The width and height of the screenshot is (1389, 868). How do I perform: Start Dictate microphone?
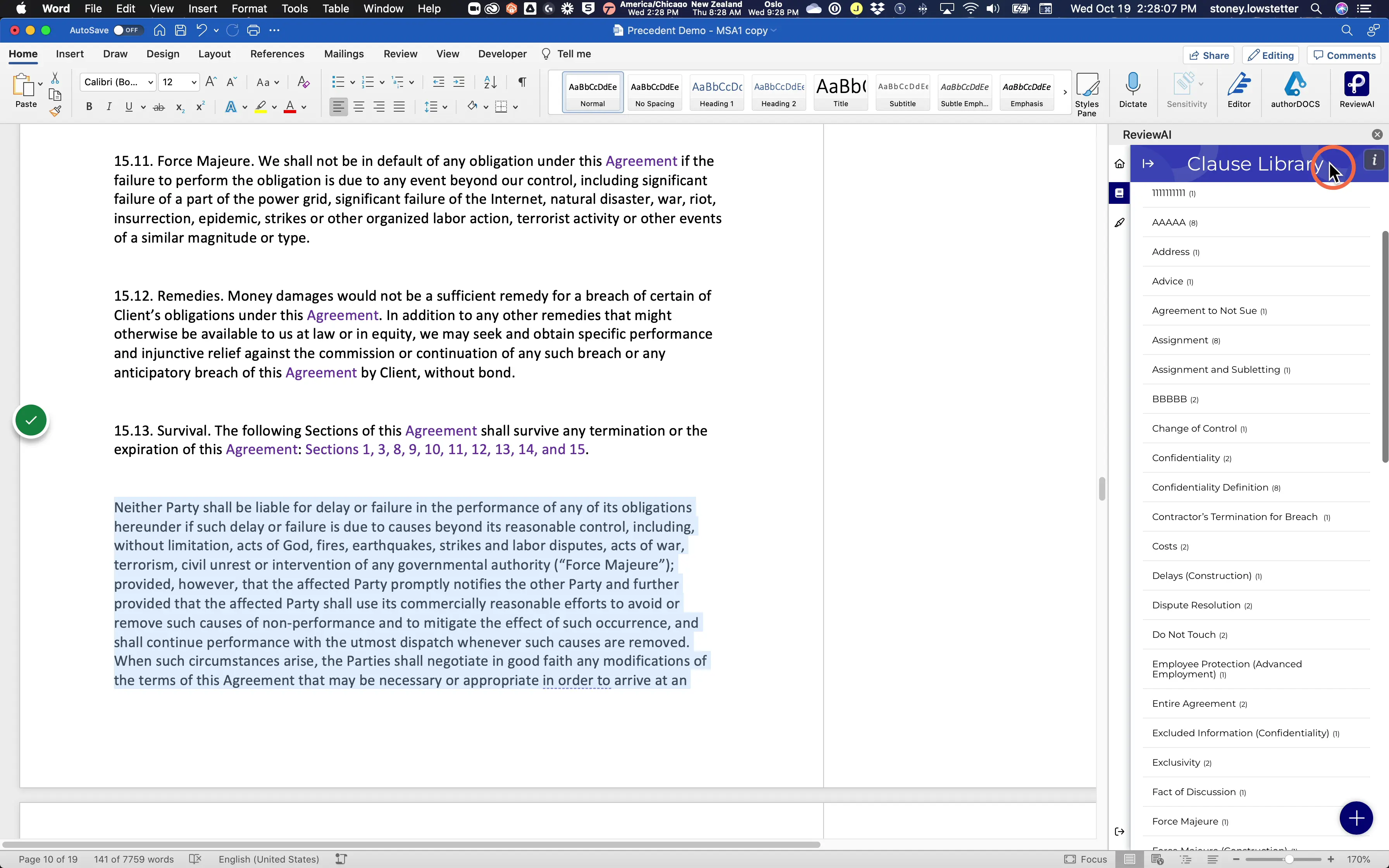[x=1133, y=90]
